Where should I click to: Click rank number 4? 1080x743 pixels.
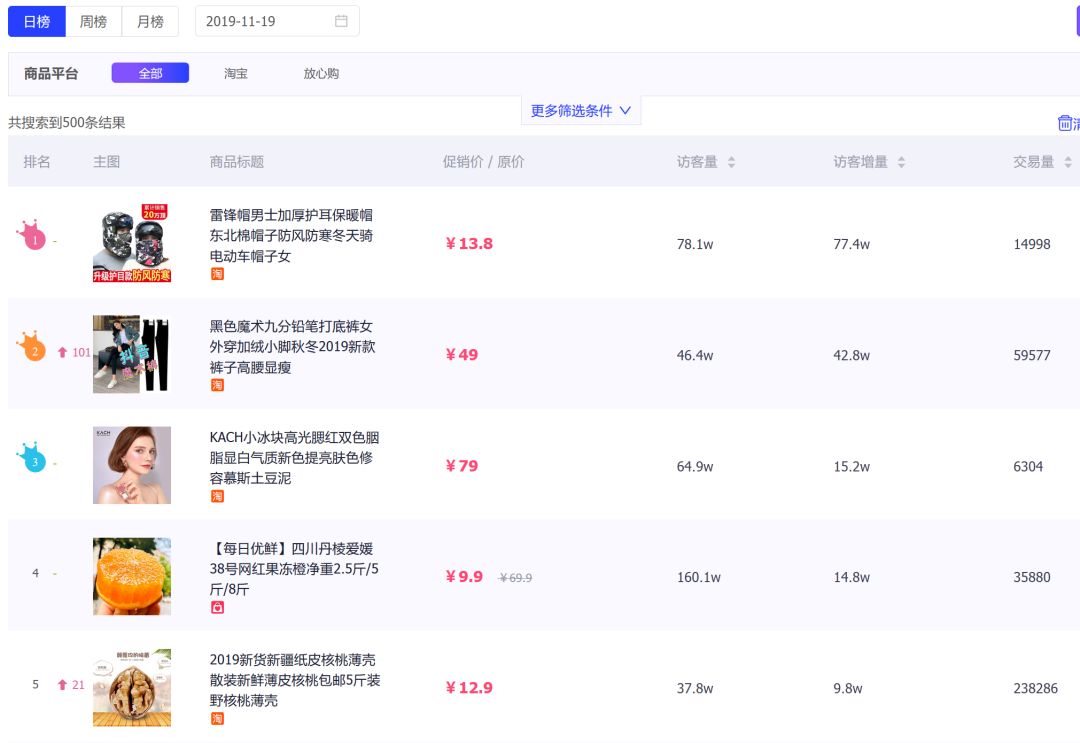[36, 573]
